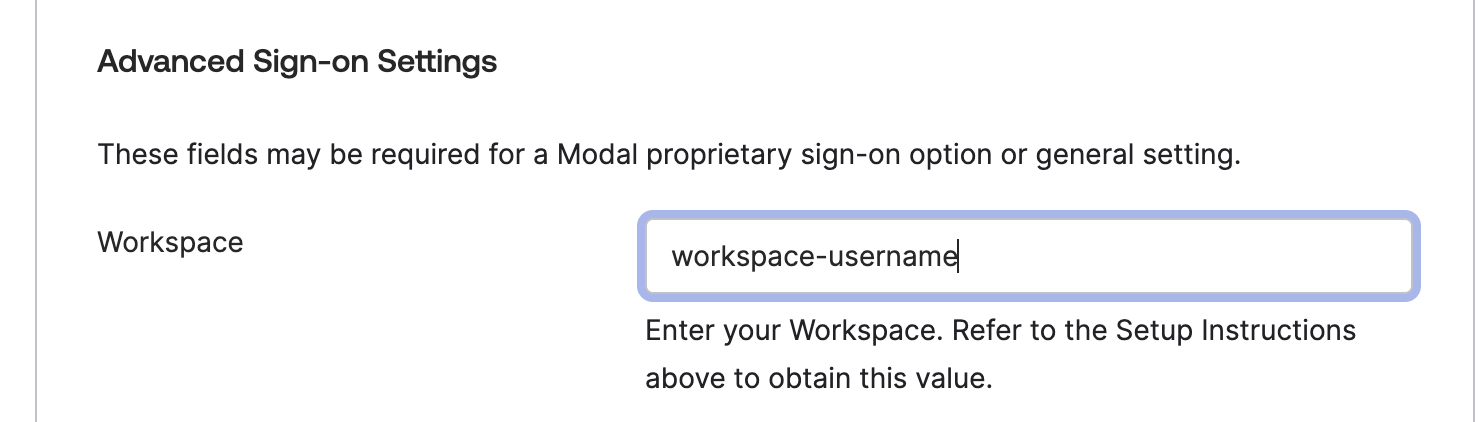Click empty space inside Workspace field

(1200, 257)
